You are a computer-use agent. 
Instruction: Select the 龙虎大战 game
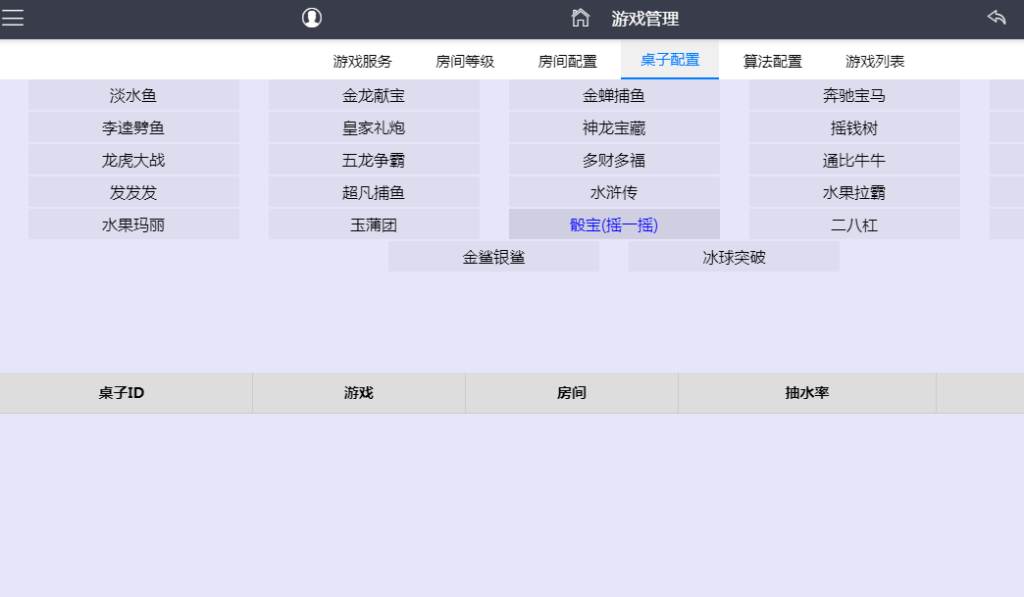click(133, 159)
